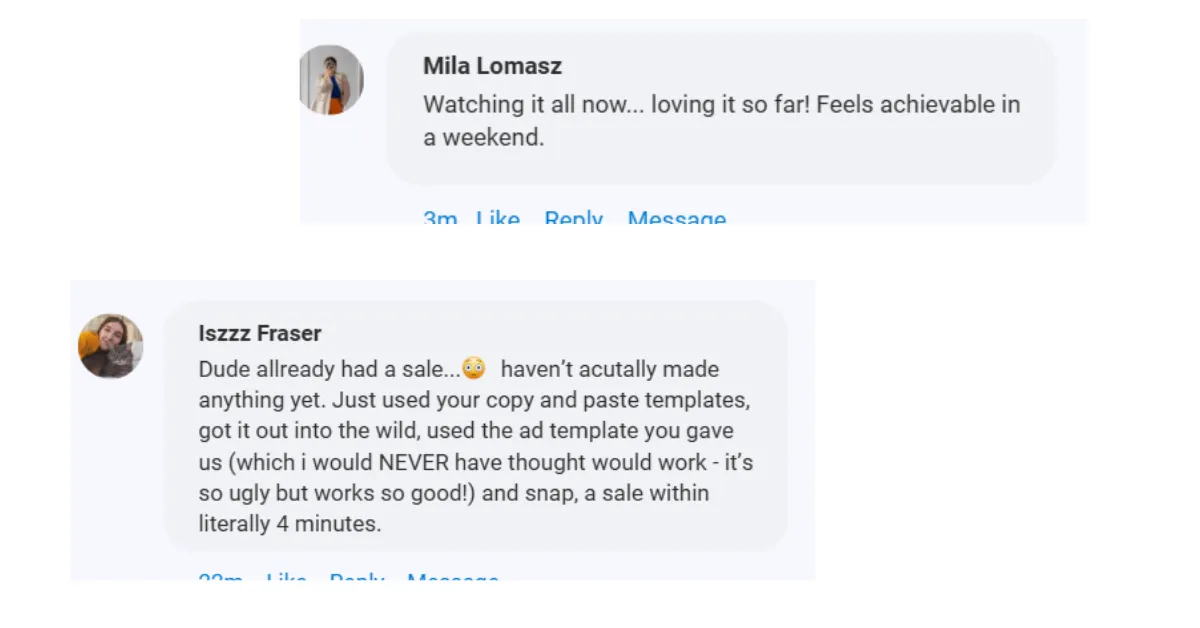Like Mila Lomasz's comment
Screen dimensions: 1200x628
498,218
